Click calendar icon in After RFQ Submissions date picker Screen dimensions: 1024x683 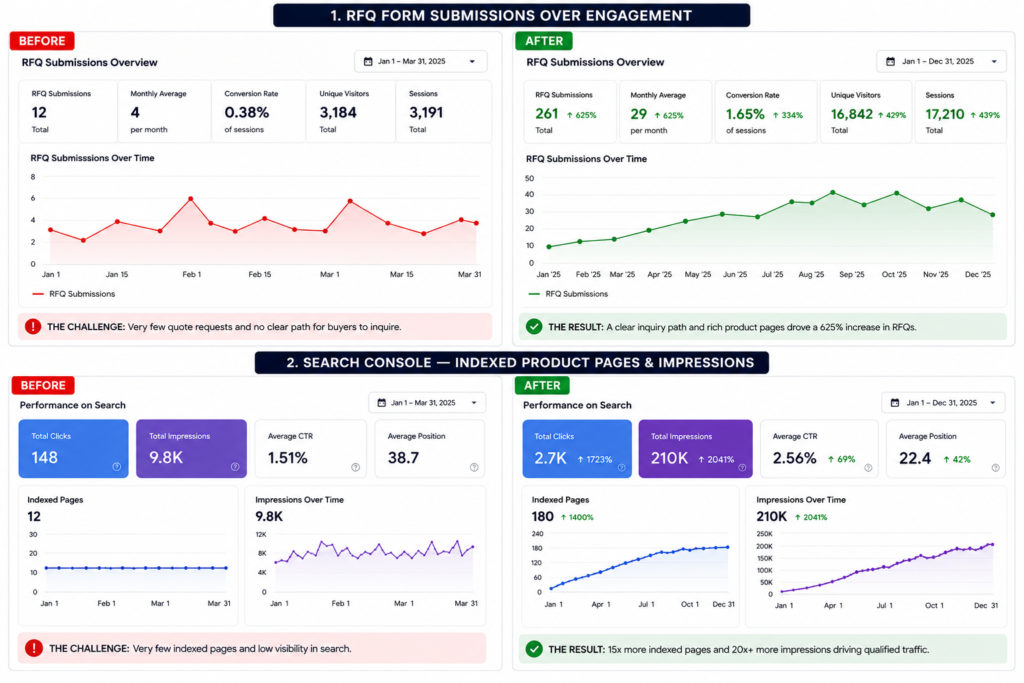click(x=890, y=61)
